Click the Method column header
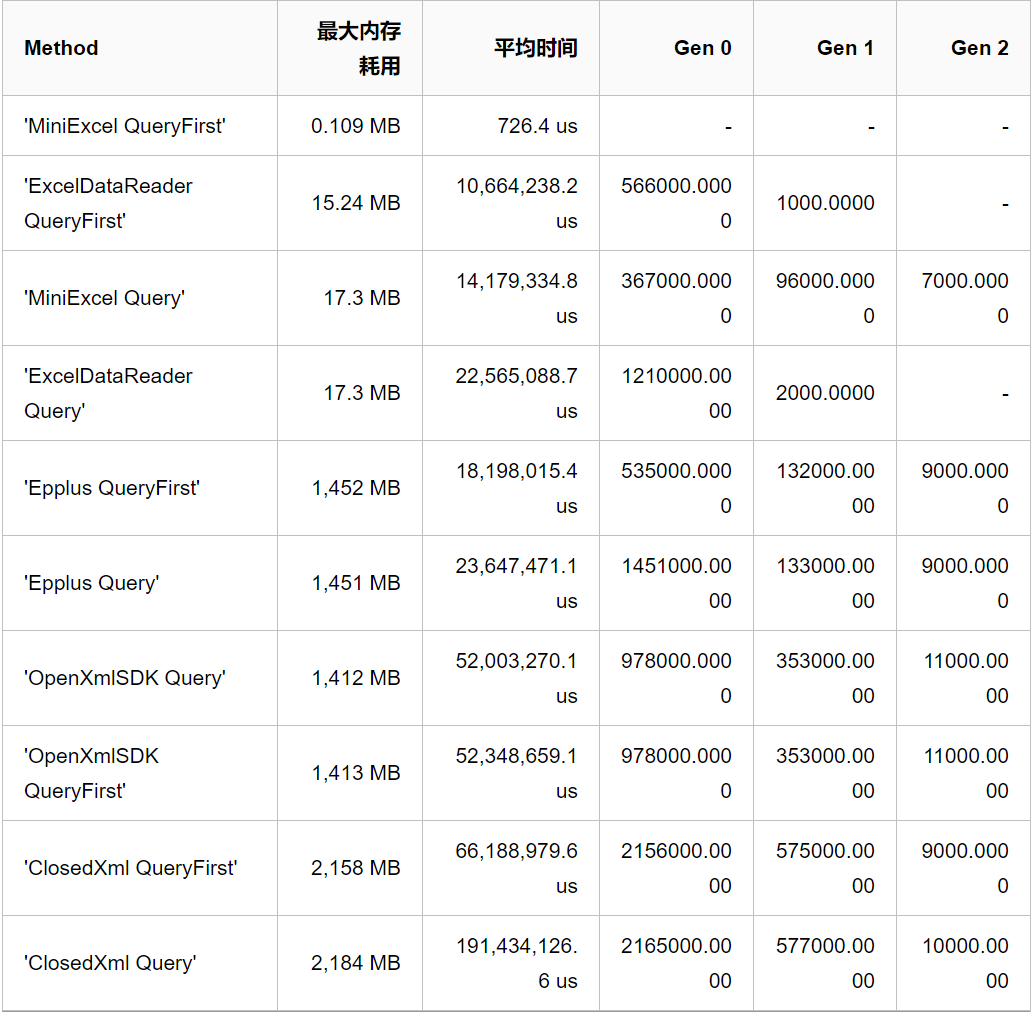Screen dimensions: 1031x1012 pyautogui.click(x=61, y=48)
